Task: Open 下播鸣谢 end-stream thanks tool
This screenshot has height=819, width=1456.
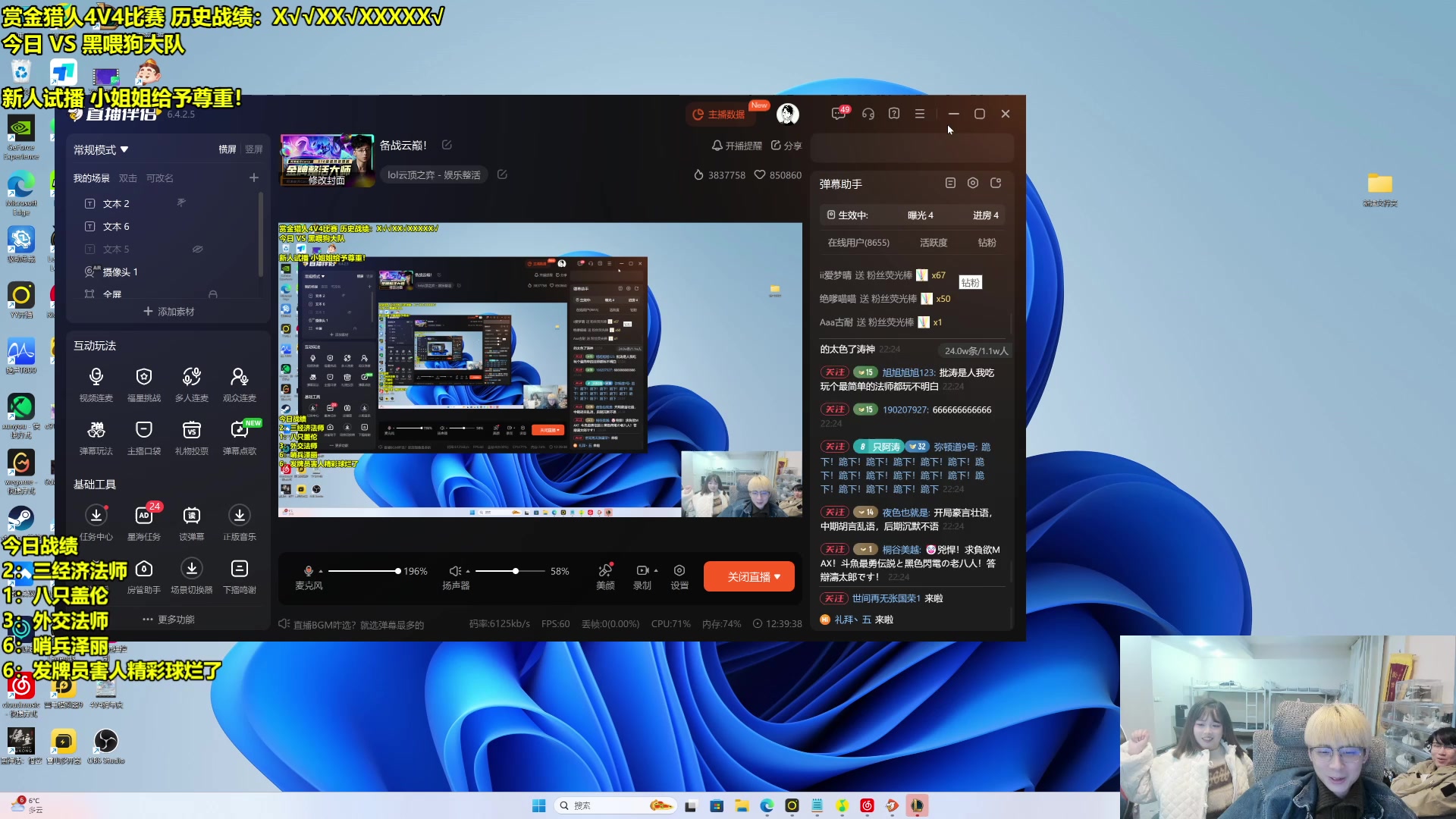Action: [239, 576]
